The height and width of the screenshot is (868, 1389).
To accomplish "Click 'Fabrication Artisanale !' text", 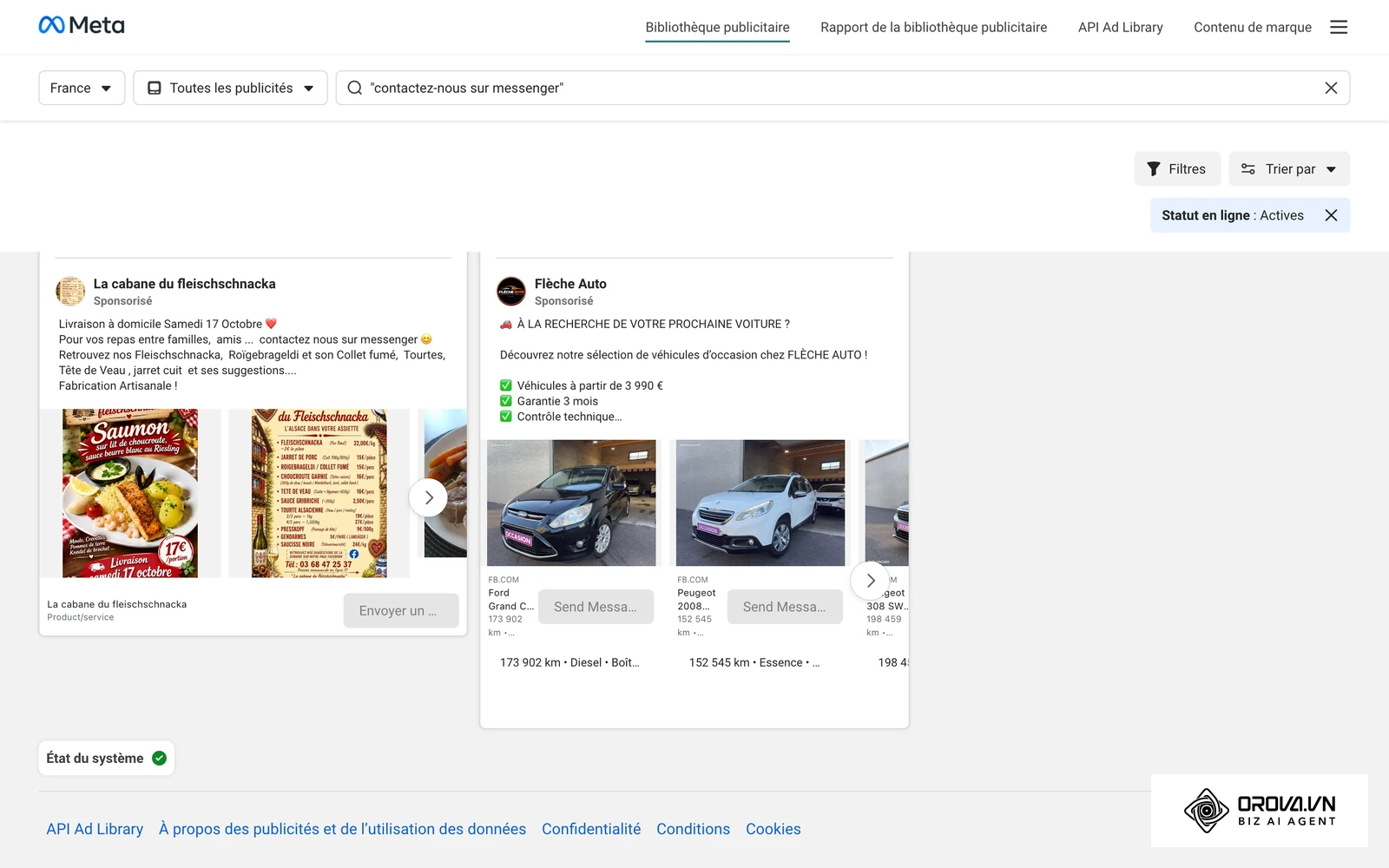I will pyautogui.click(x=118, y=385).
